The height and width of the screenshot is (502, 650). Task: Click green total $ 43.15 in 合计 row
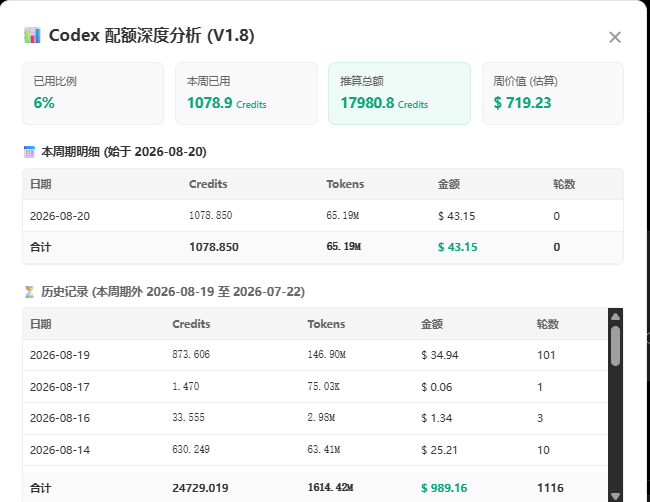[458, 247]
